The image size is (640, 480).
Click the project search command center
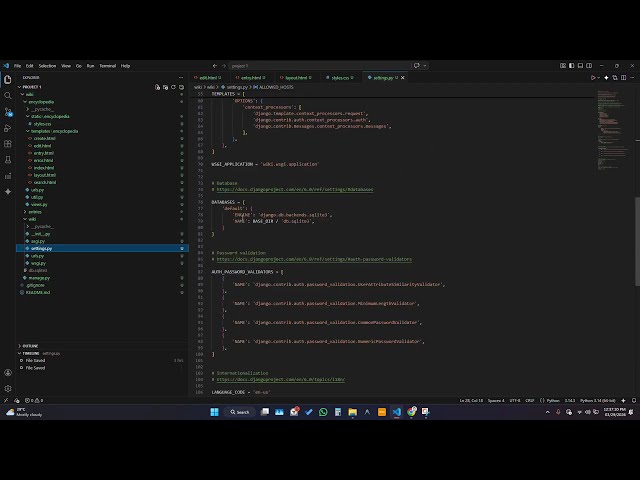(320, 66)
